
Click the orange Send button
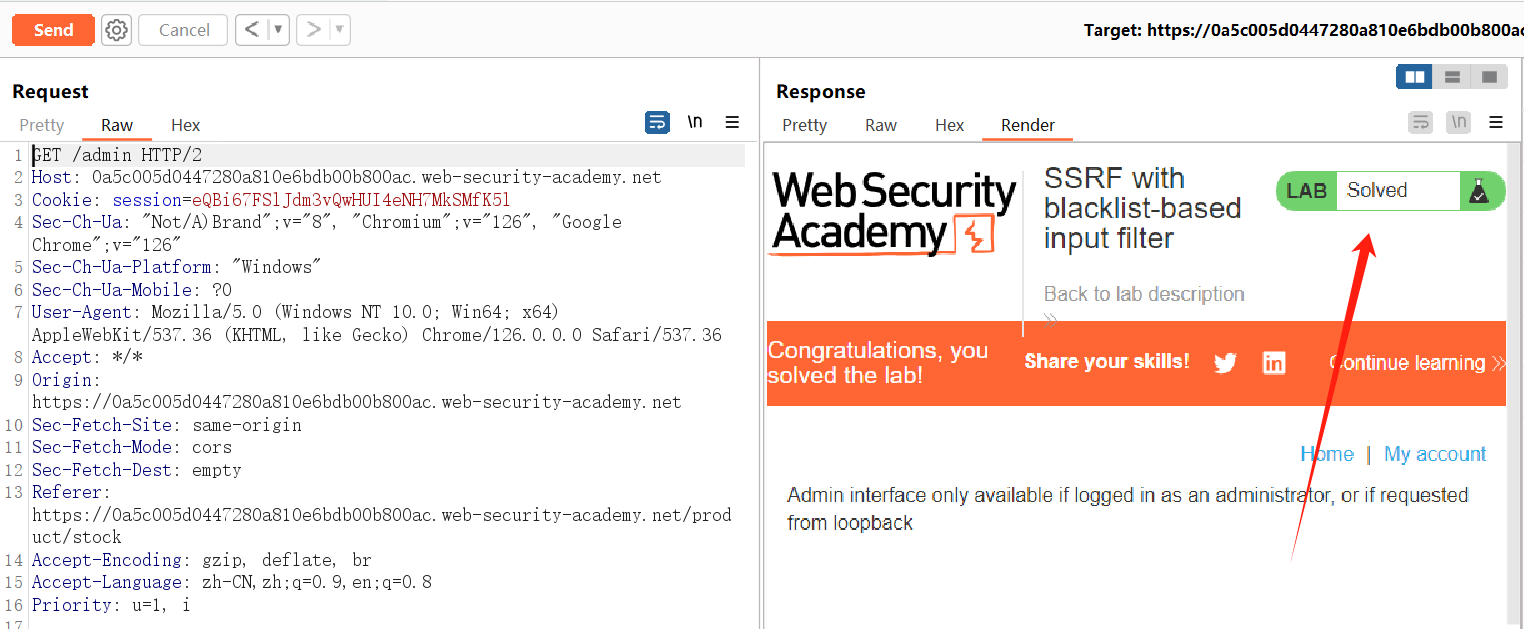click(53, 30)
